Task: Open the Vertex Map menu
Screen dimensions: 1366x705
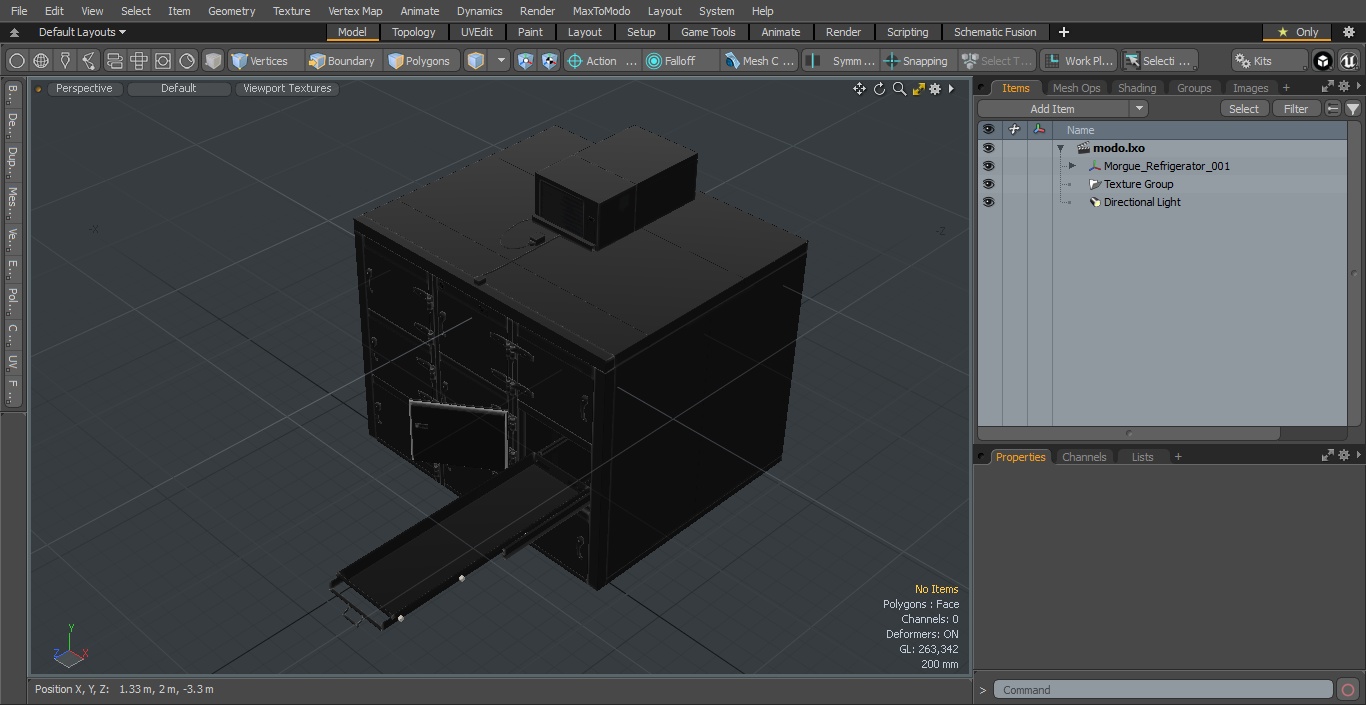Action: 355,11
